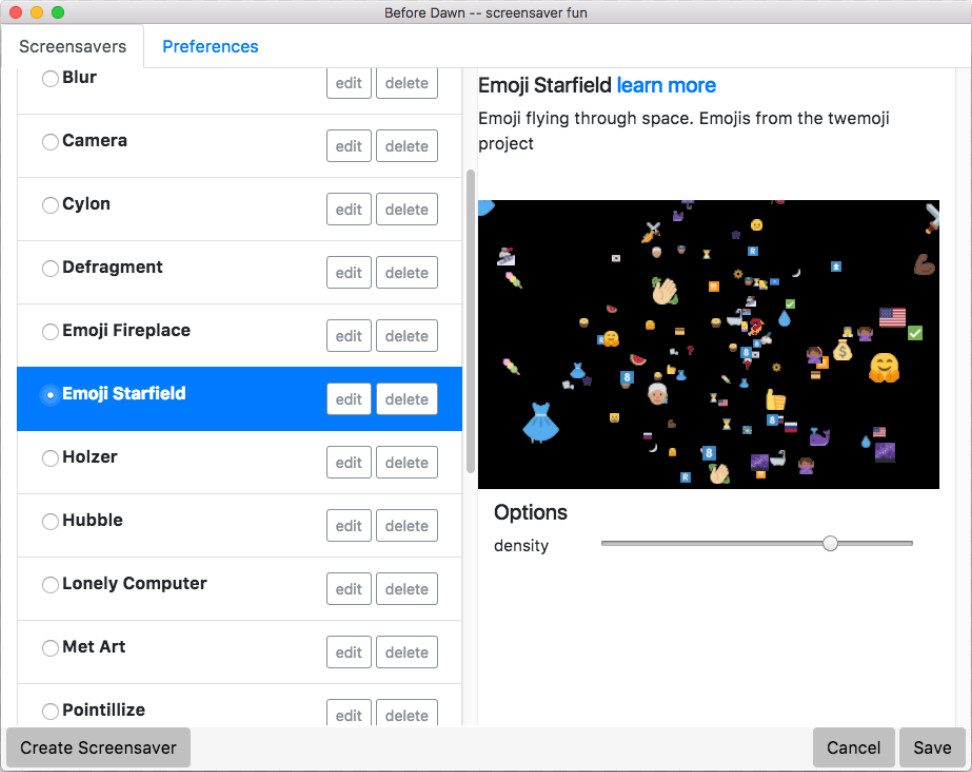This screenshot has height=772, width=972.
Task: Click the Defragment row label
Action: coord(112,267)
